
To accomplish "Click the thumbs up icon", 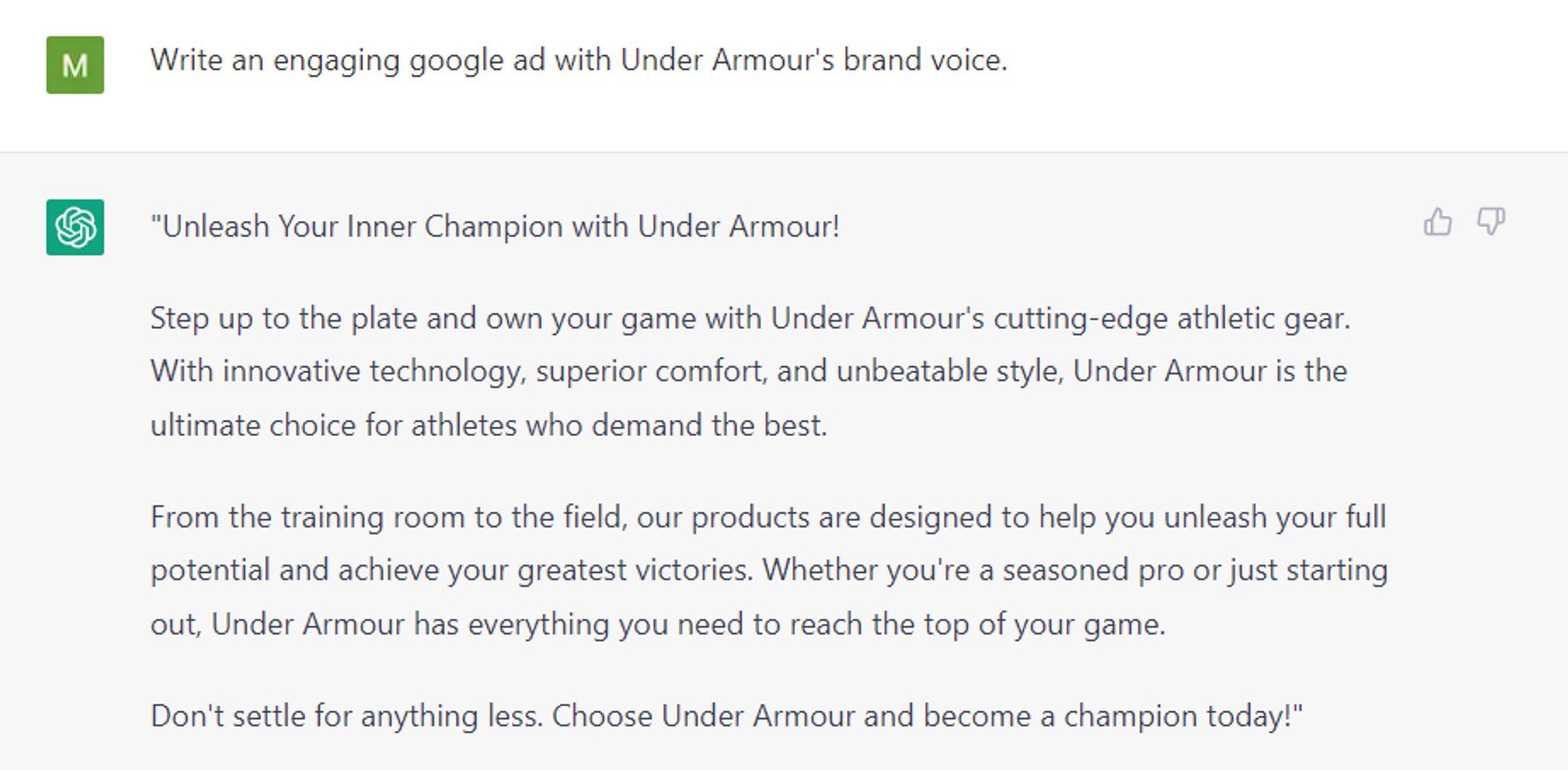I will [x=1438, y=222].
